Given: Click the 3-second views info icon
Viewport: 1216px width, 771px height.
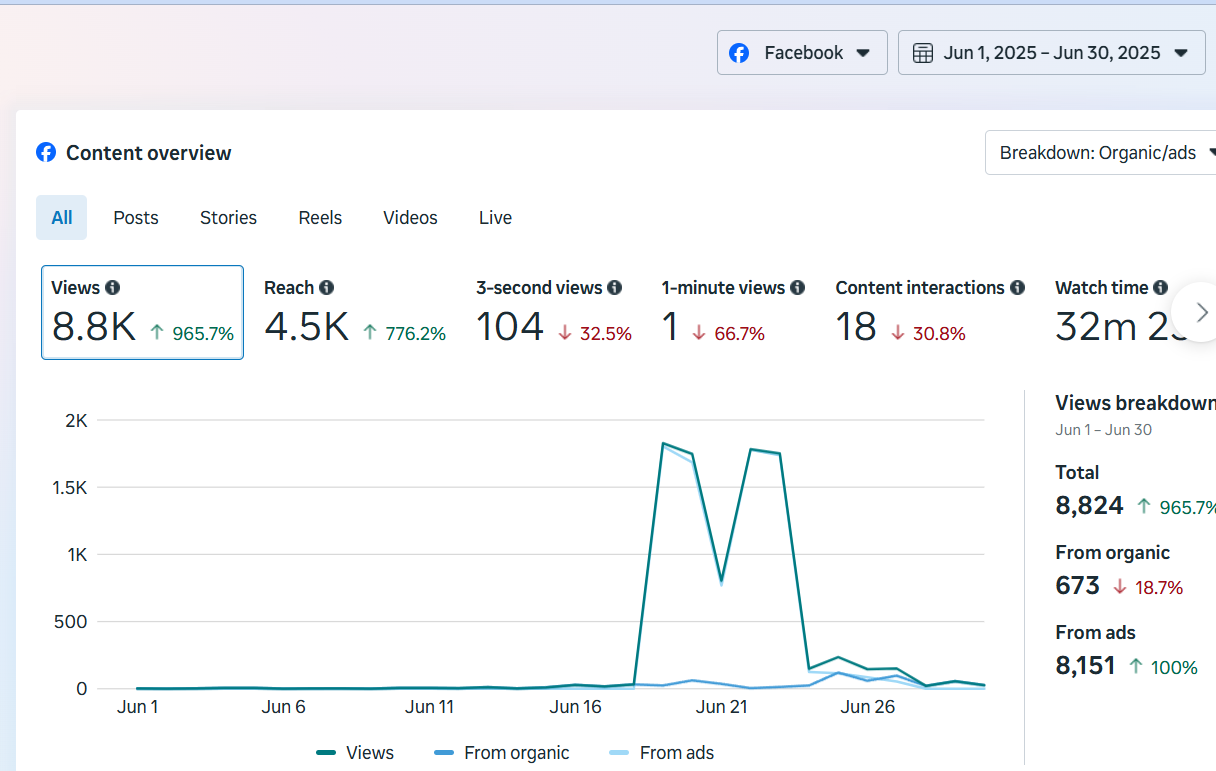Looking at the screenshot, I should click(x=614, y=288).
